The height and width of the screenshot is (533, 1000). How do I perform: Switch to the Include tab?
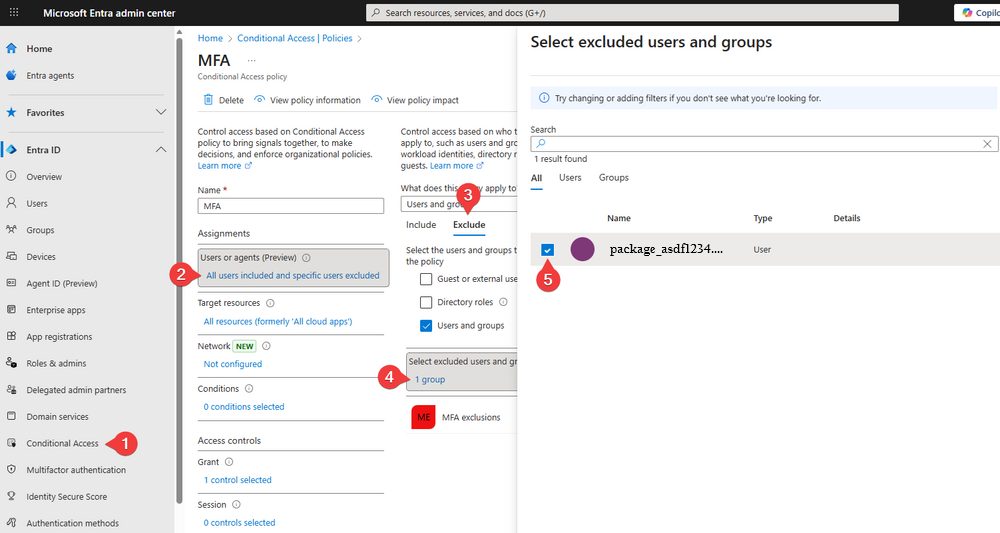point(420,225)
